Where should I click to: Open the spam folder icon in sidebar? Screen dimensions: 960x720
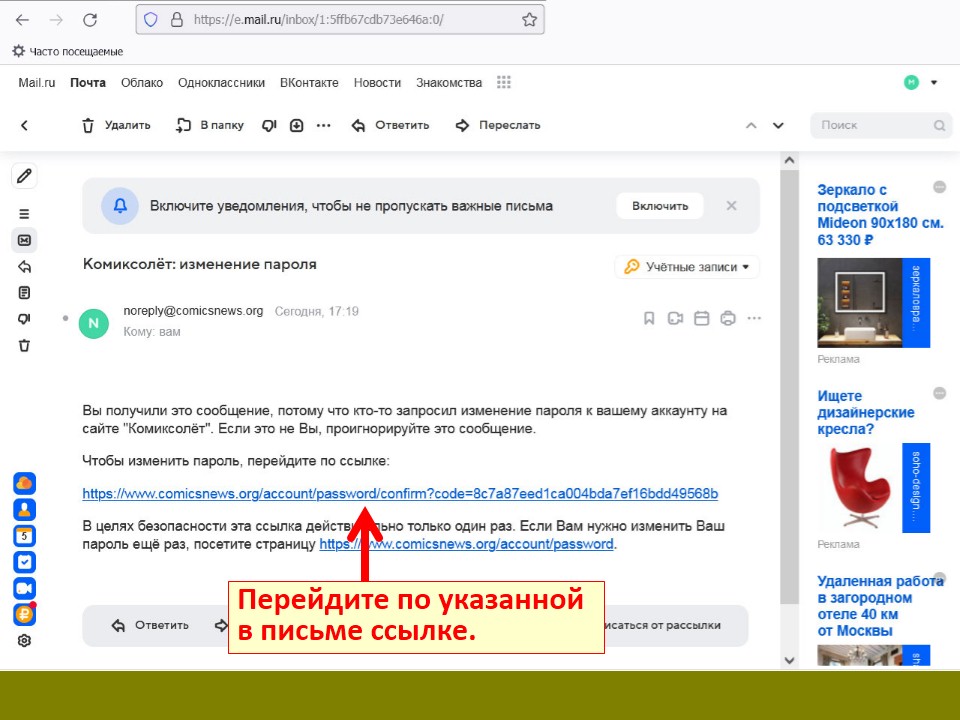(24, 319)
